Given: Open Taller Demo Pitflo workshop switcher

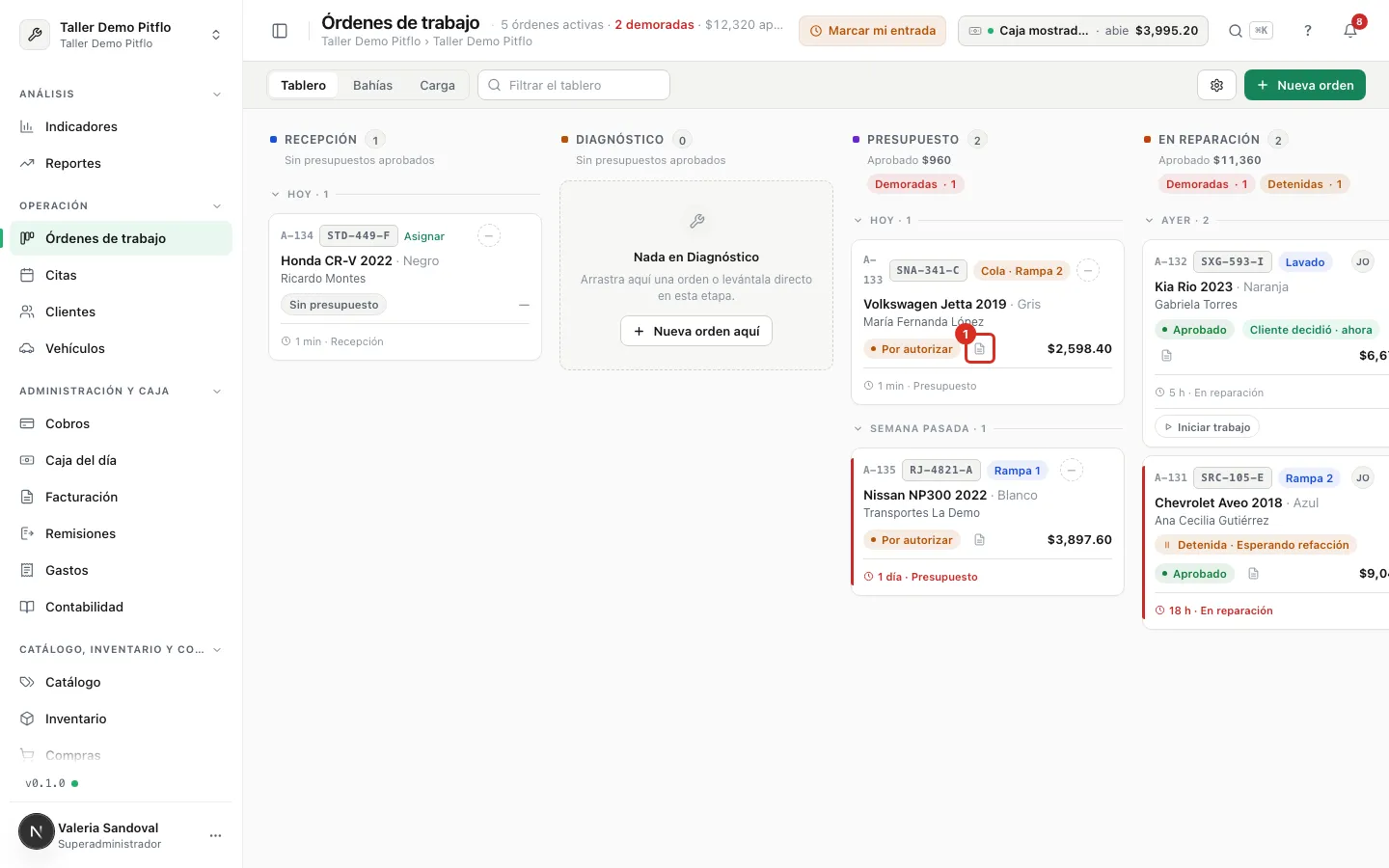Looking at the screenshot, I should 121,35.
